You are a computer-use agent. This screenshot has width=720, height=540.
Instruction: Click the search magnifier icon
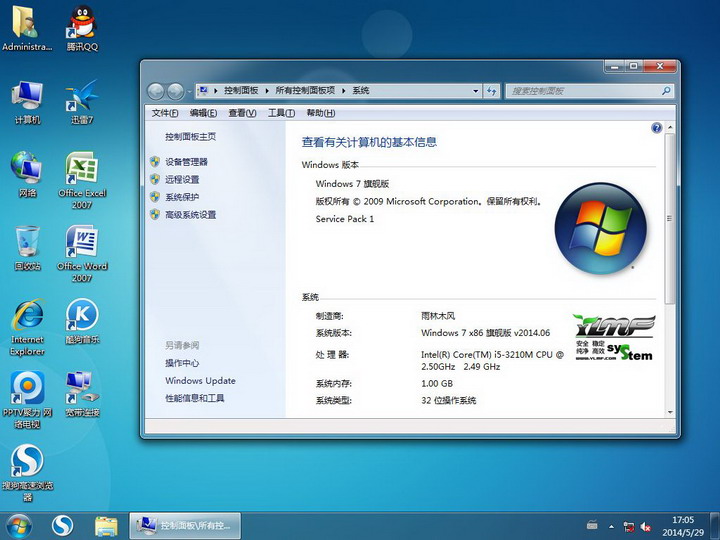tap(666, 91)
